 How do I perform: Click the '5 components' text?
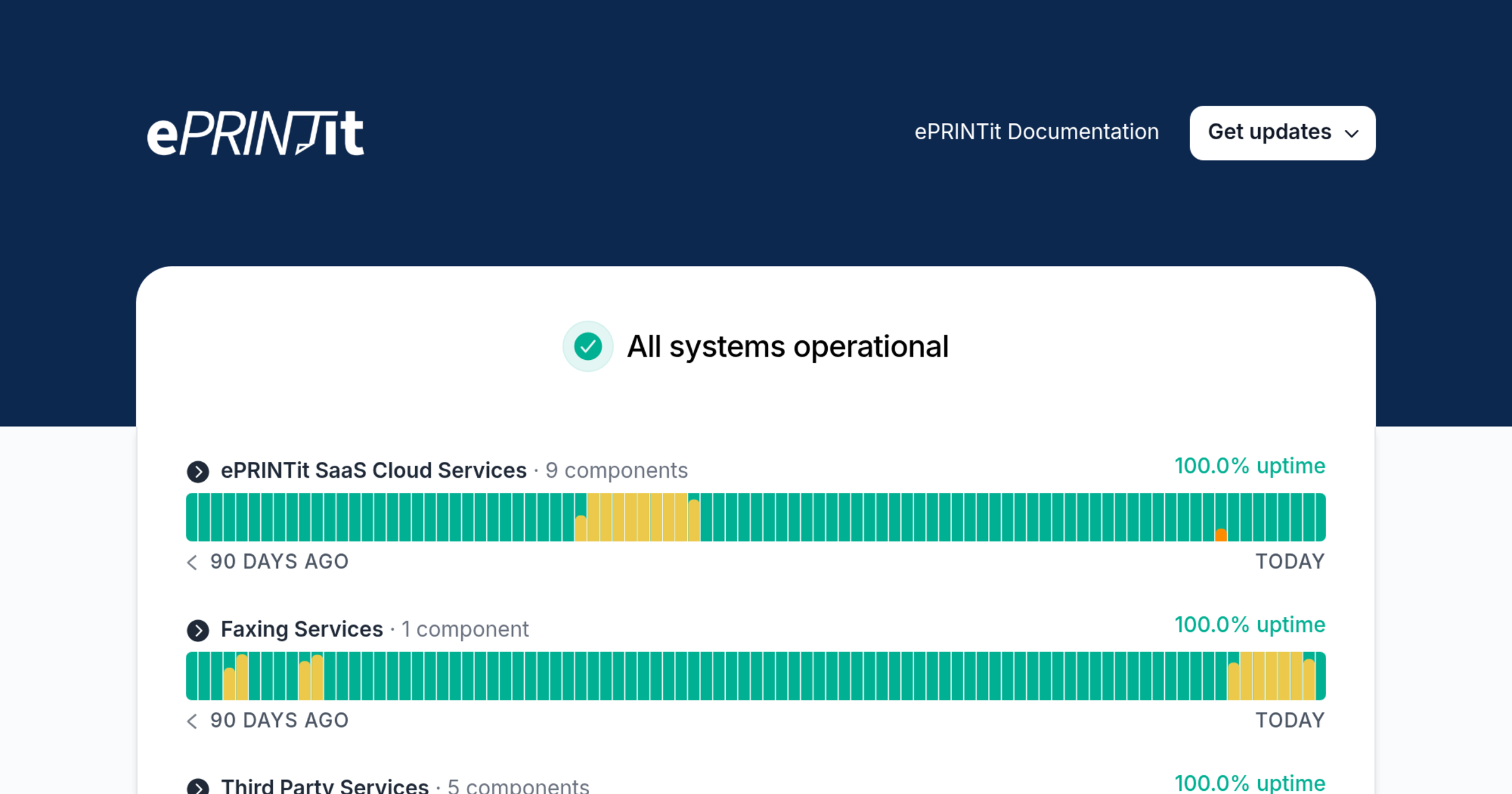(x=518, y=786)
